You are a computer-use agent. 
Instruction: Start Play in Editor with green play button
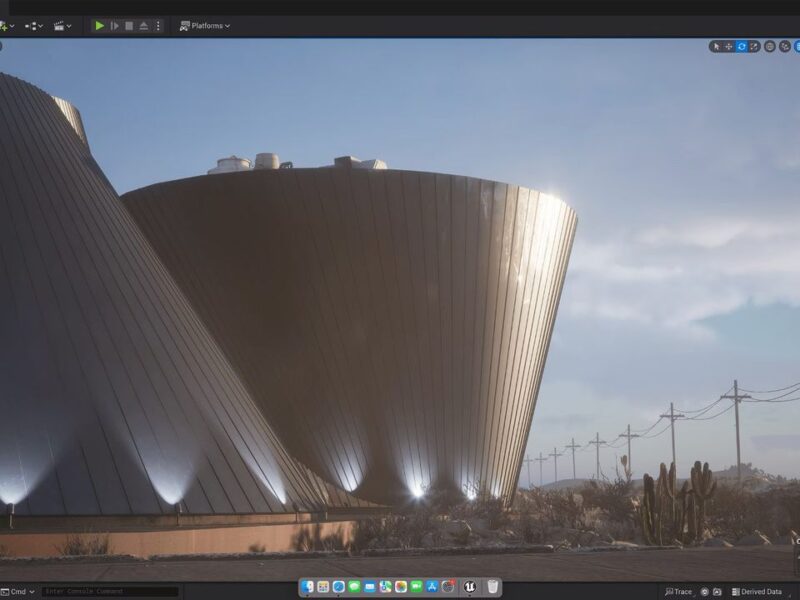pyautogui.click(x=99, y=26)
